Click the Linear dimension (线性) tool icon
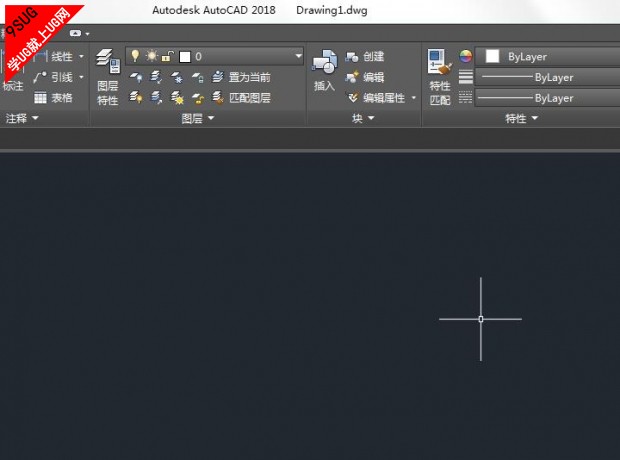 tap(41, 57)
